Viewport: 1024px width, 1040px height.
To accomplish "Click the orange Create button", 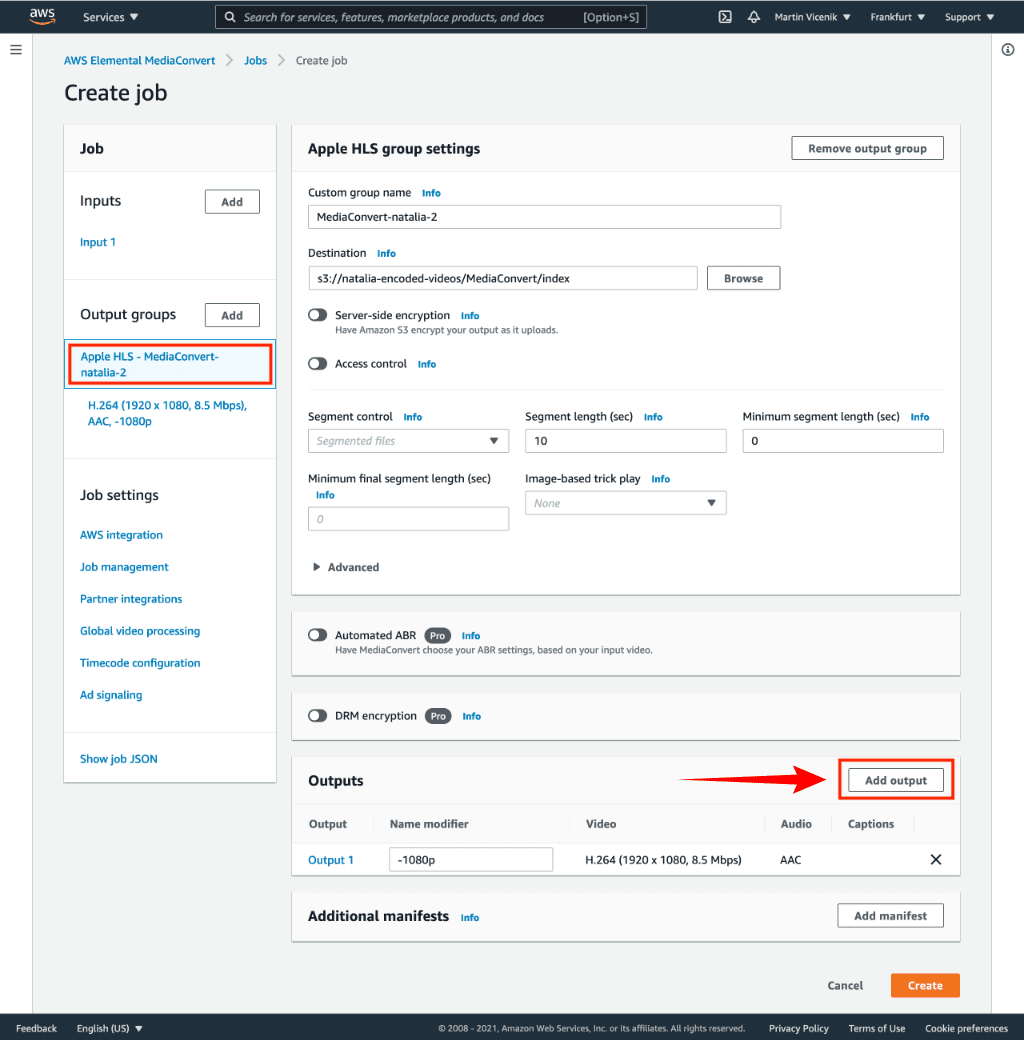I will tap(925, 986).
